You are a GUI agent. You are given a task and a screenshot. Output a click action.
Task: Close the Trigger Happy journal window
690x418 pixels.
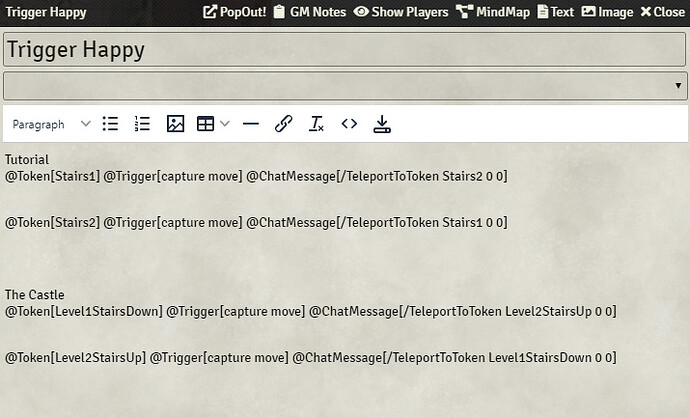click(663, 12)
